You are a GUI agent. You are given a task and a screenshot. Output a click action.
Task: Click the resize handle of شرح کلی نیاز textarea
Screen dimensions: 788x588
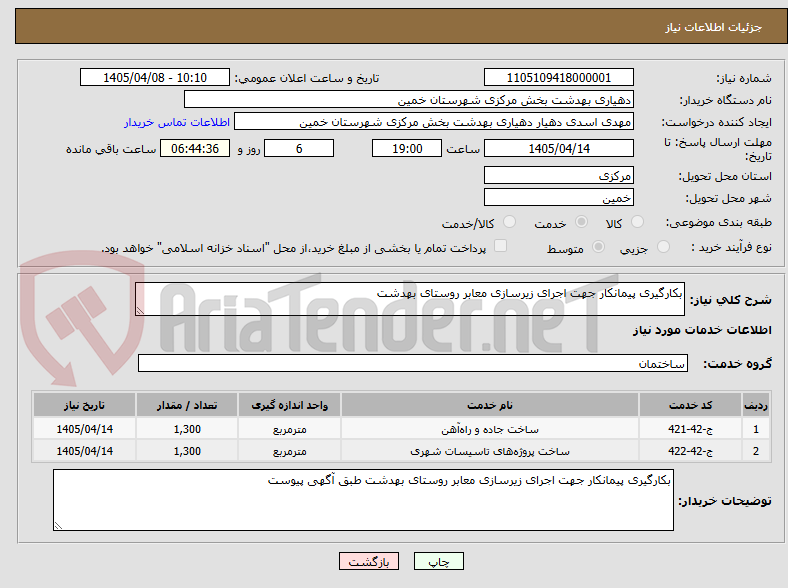pos(140,311)
